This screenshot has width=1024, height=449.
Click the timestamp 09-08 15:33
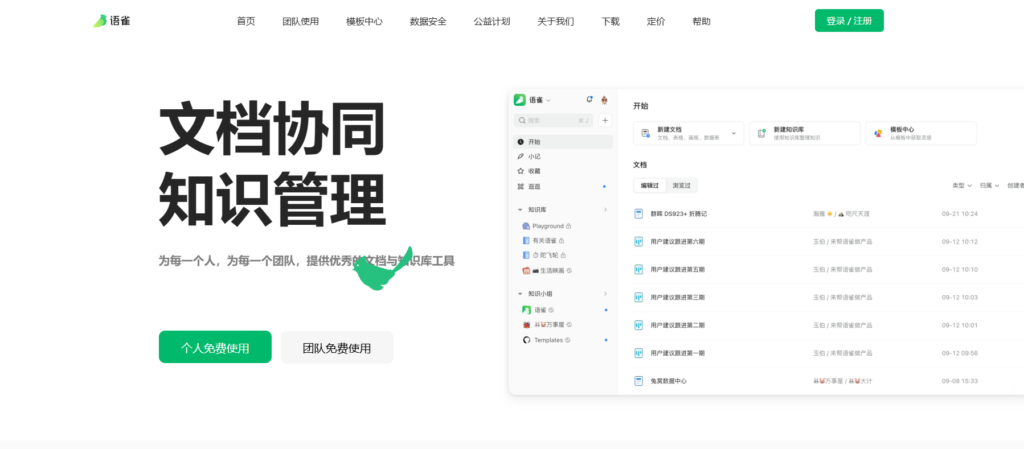point(959,380)
